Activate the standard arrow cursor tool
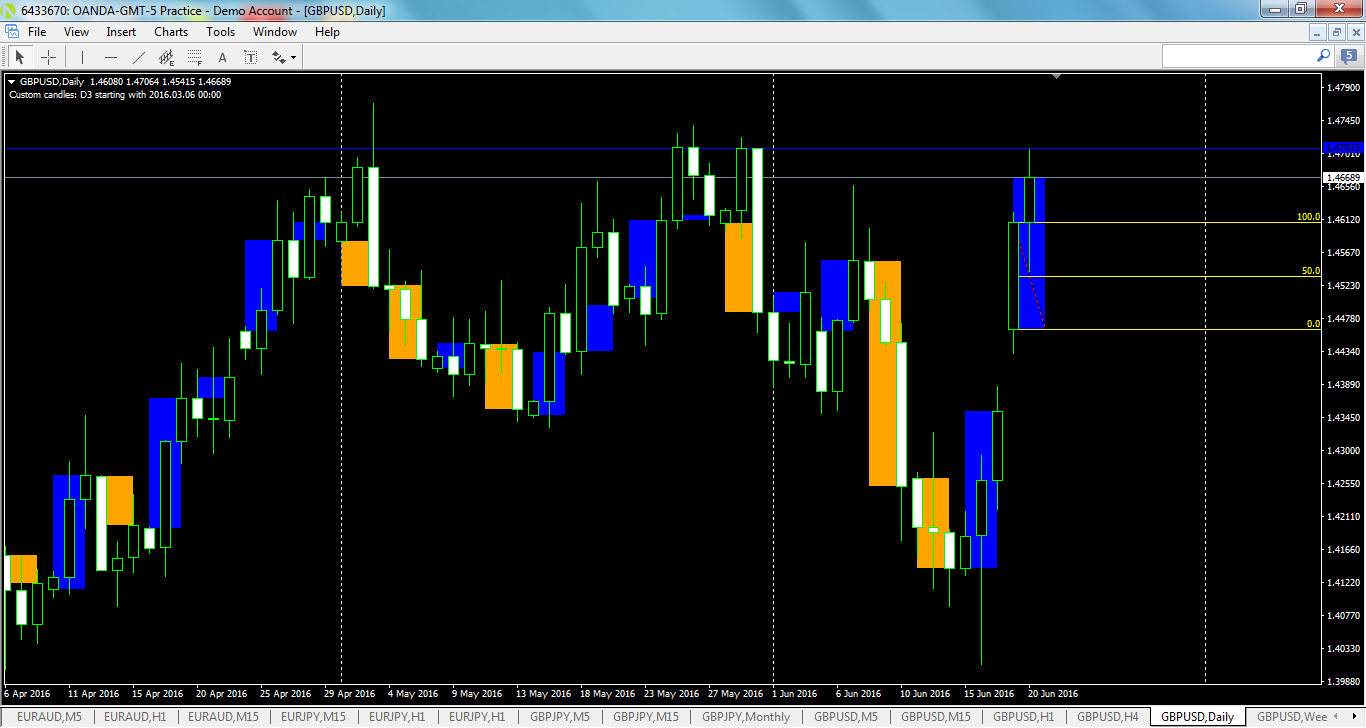 [20, 56]
